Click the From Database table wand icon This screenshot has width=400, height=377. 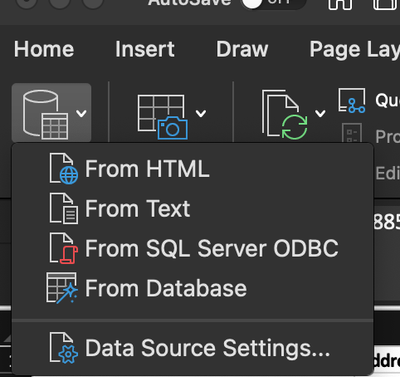click(x=62, y=288)
